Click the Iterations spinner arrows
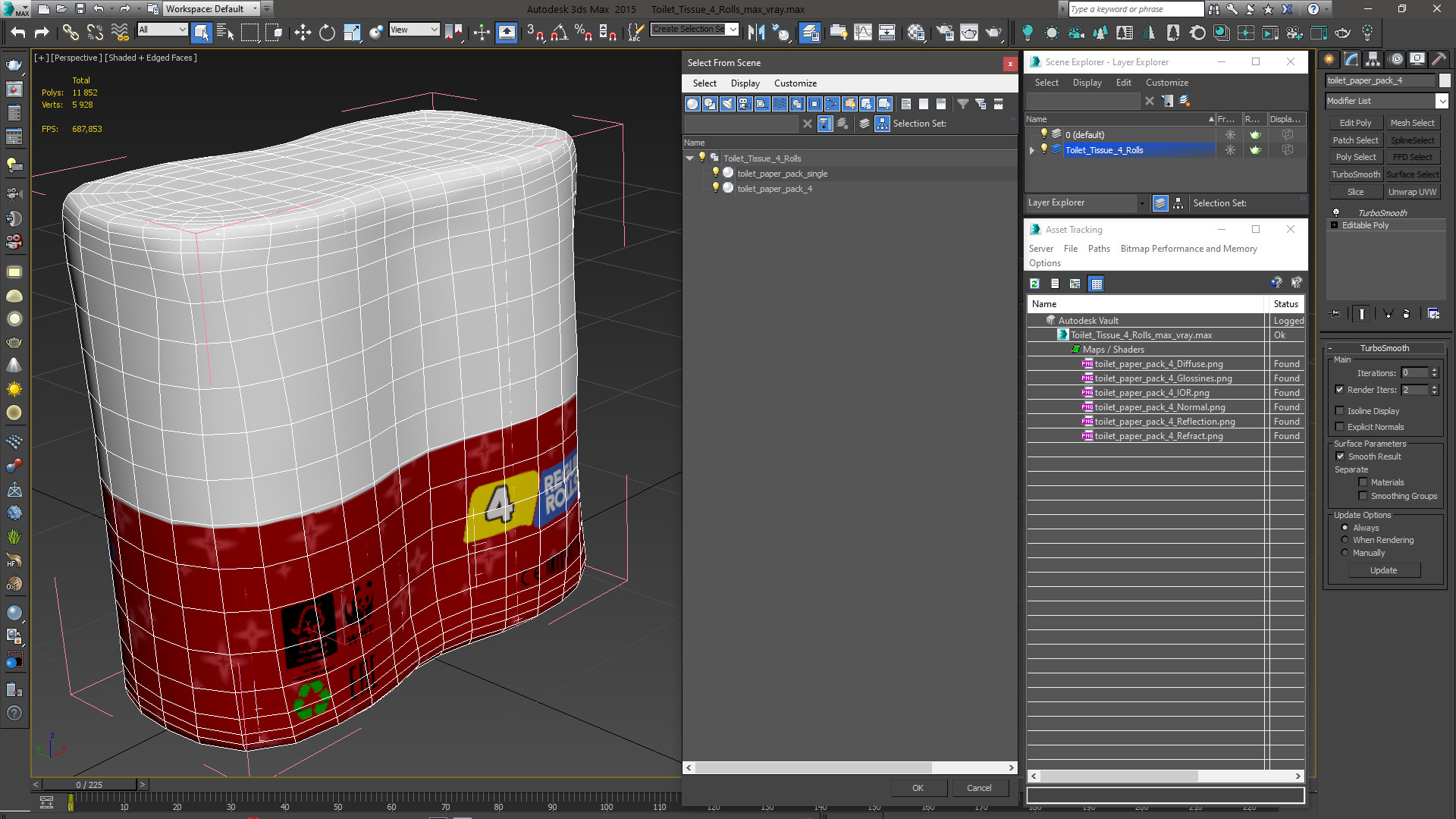 click(x=1434, y=373)
